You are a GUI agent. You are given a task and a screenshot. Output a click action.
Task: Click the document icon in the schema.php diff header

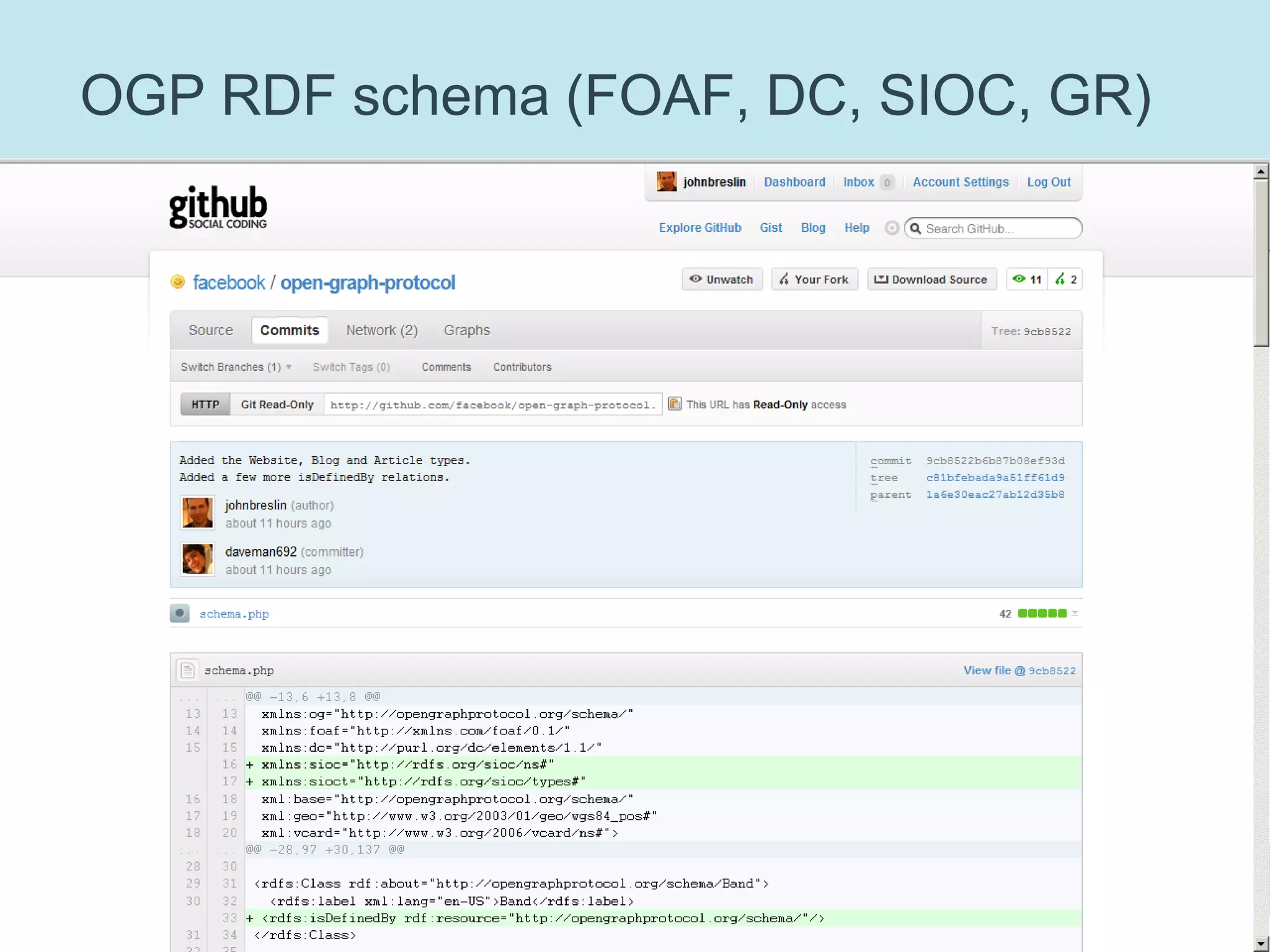pos(187,670)
